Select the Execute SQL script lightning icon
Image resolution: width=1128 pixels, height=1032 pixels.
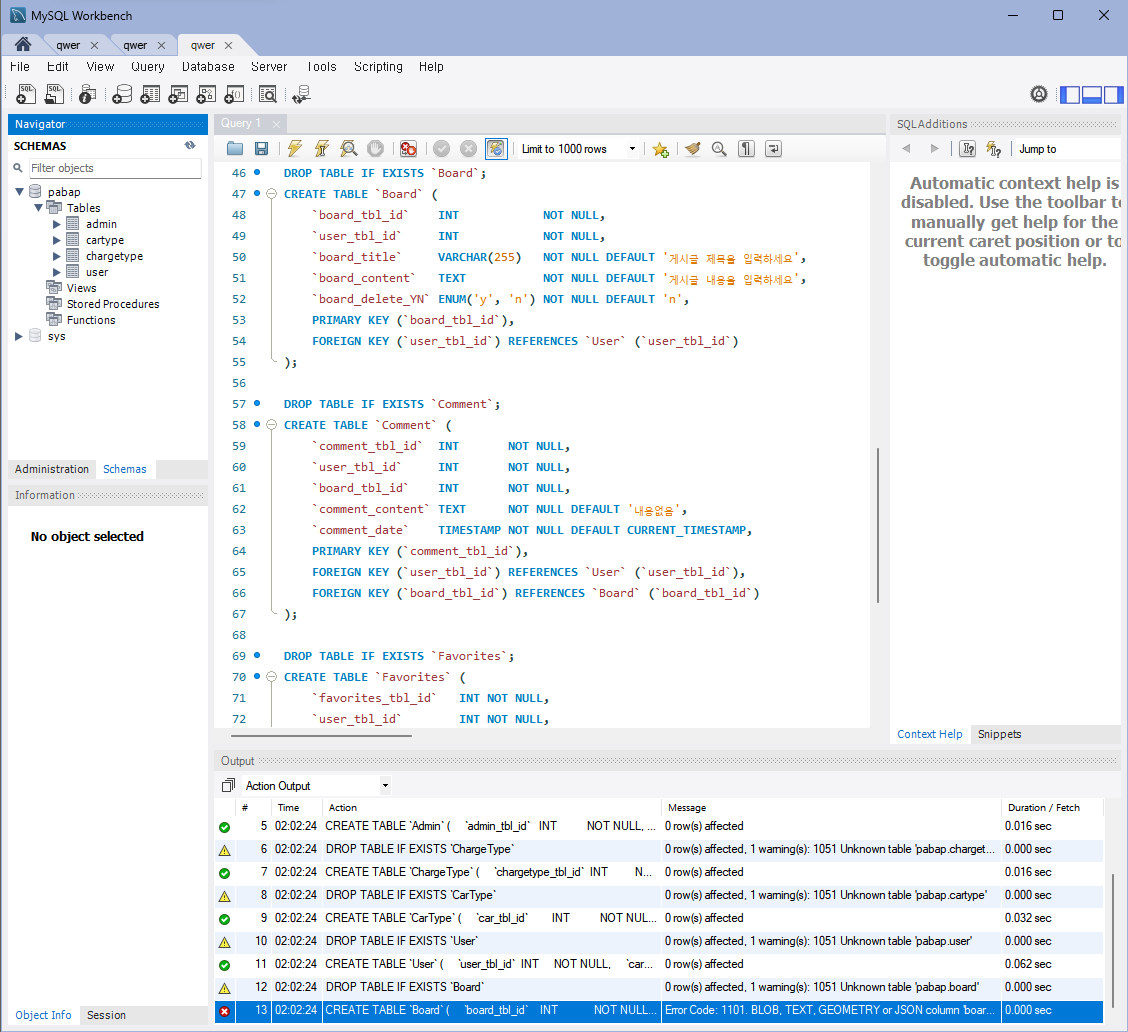click(295, 148)
